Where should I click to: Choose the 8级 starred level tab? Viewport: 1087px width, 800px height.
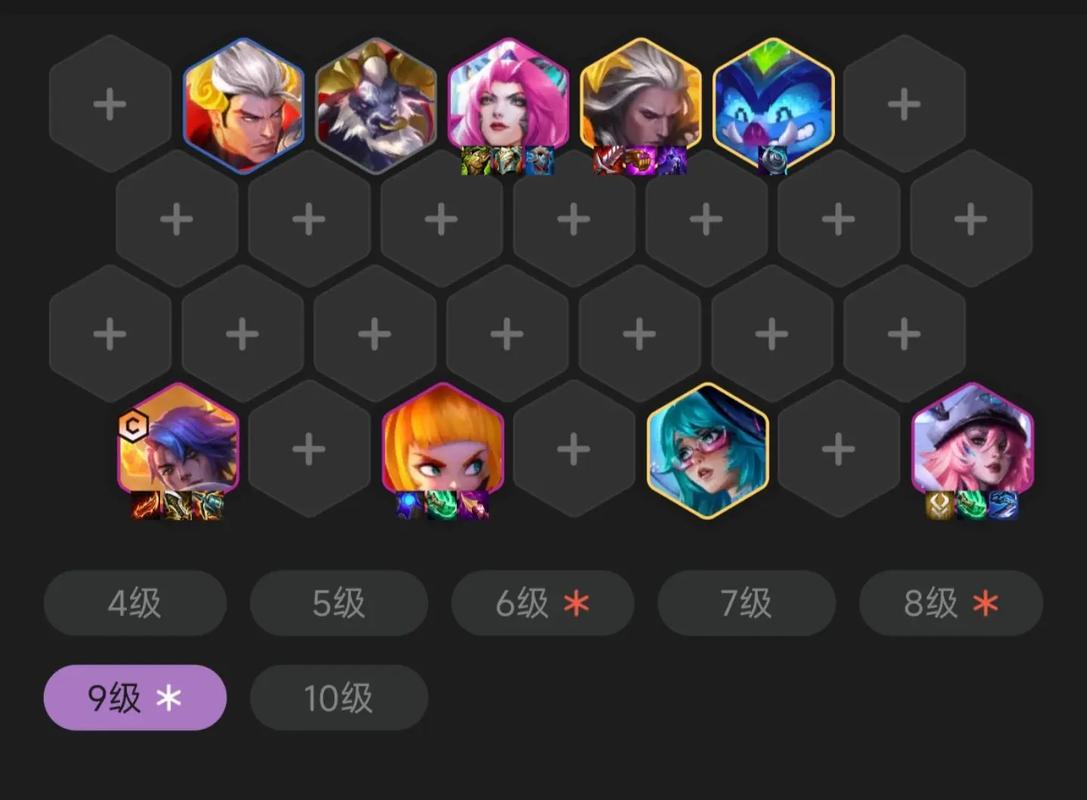point(951,603)
